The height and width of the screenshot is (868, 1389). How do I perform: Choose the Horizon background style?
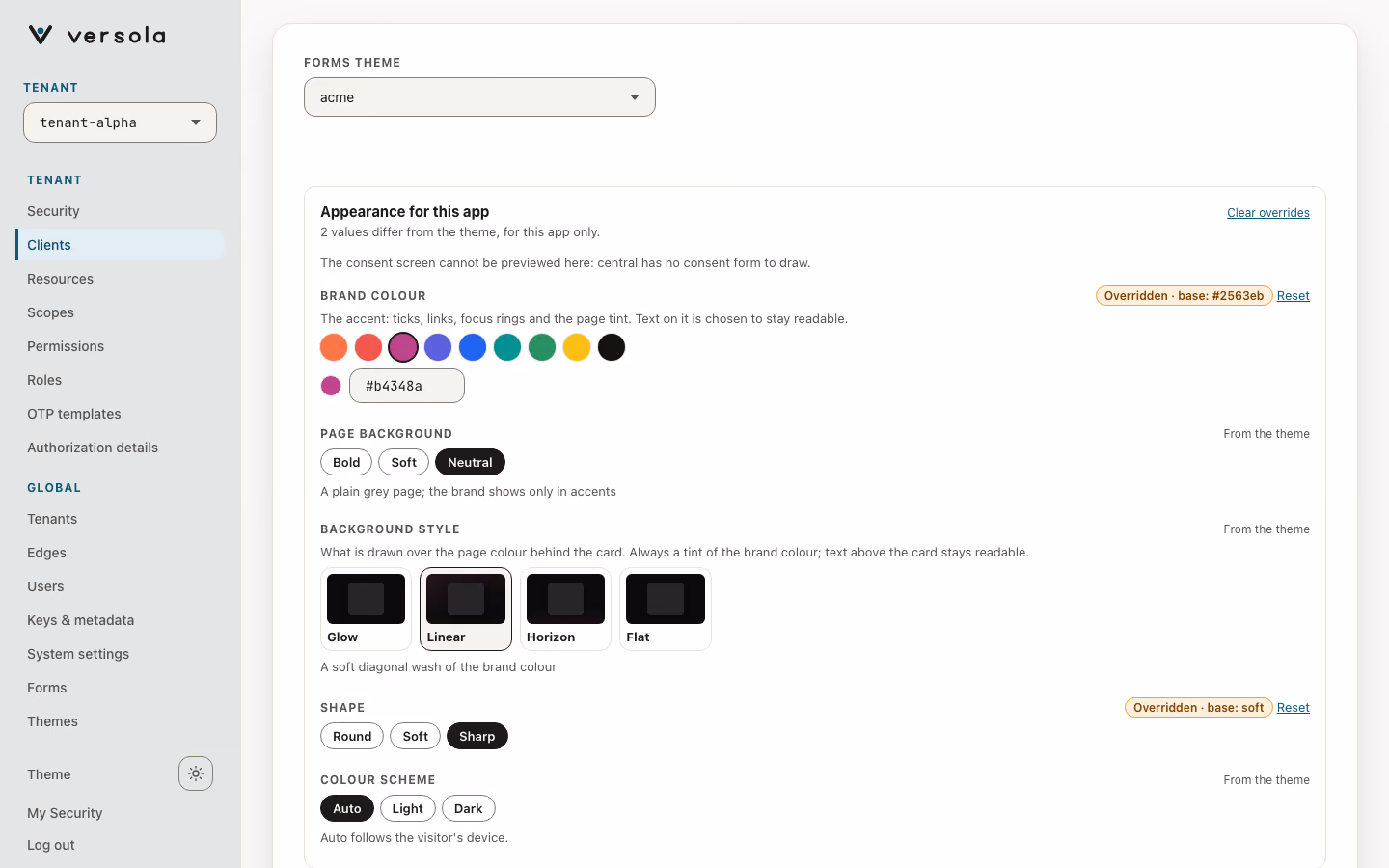565,610
